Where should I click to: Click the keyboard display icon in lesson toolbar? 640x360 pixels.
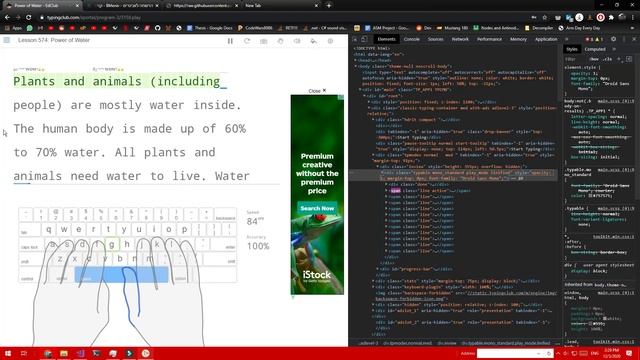click(264, 41)
